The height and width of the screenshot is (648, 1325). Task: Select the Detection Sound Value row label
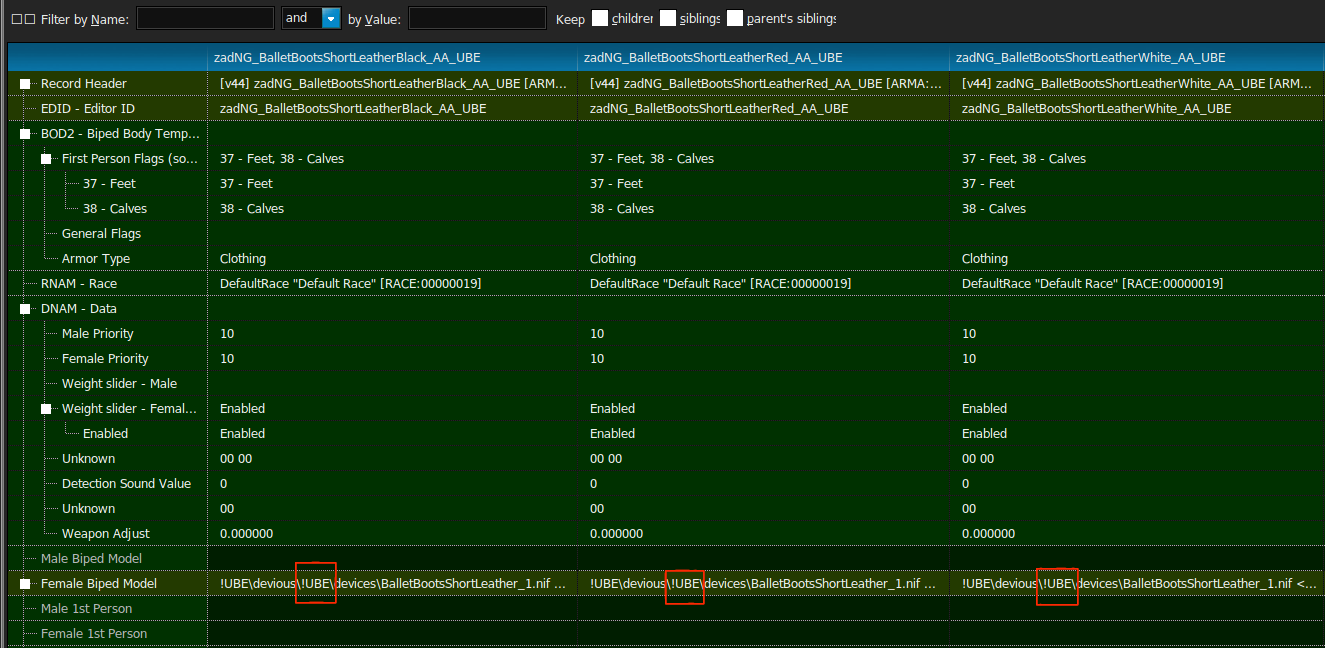[126, 484]
